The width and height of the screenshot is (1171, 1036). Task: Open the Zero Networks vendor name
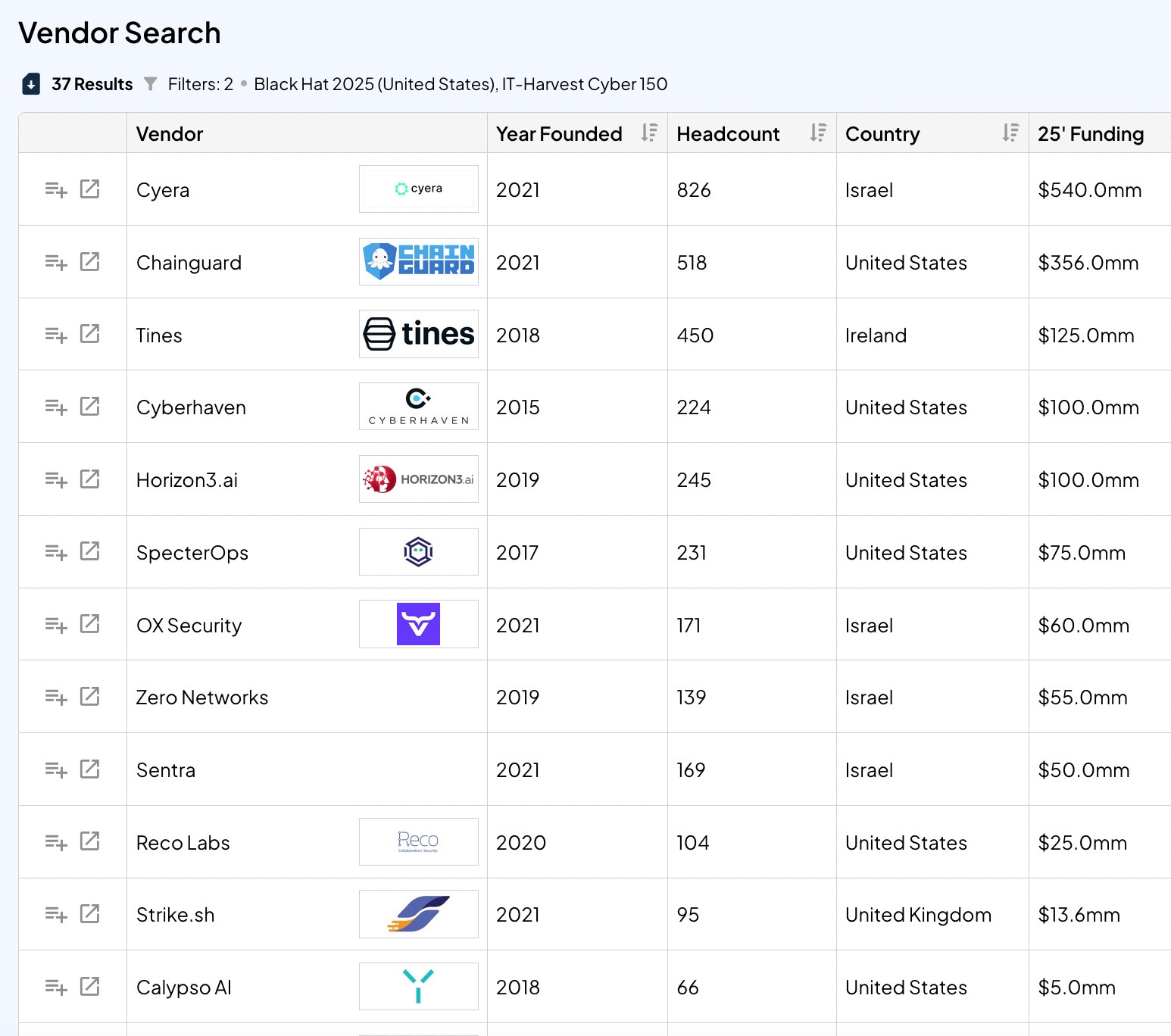[x=202, y=697]
